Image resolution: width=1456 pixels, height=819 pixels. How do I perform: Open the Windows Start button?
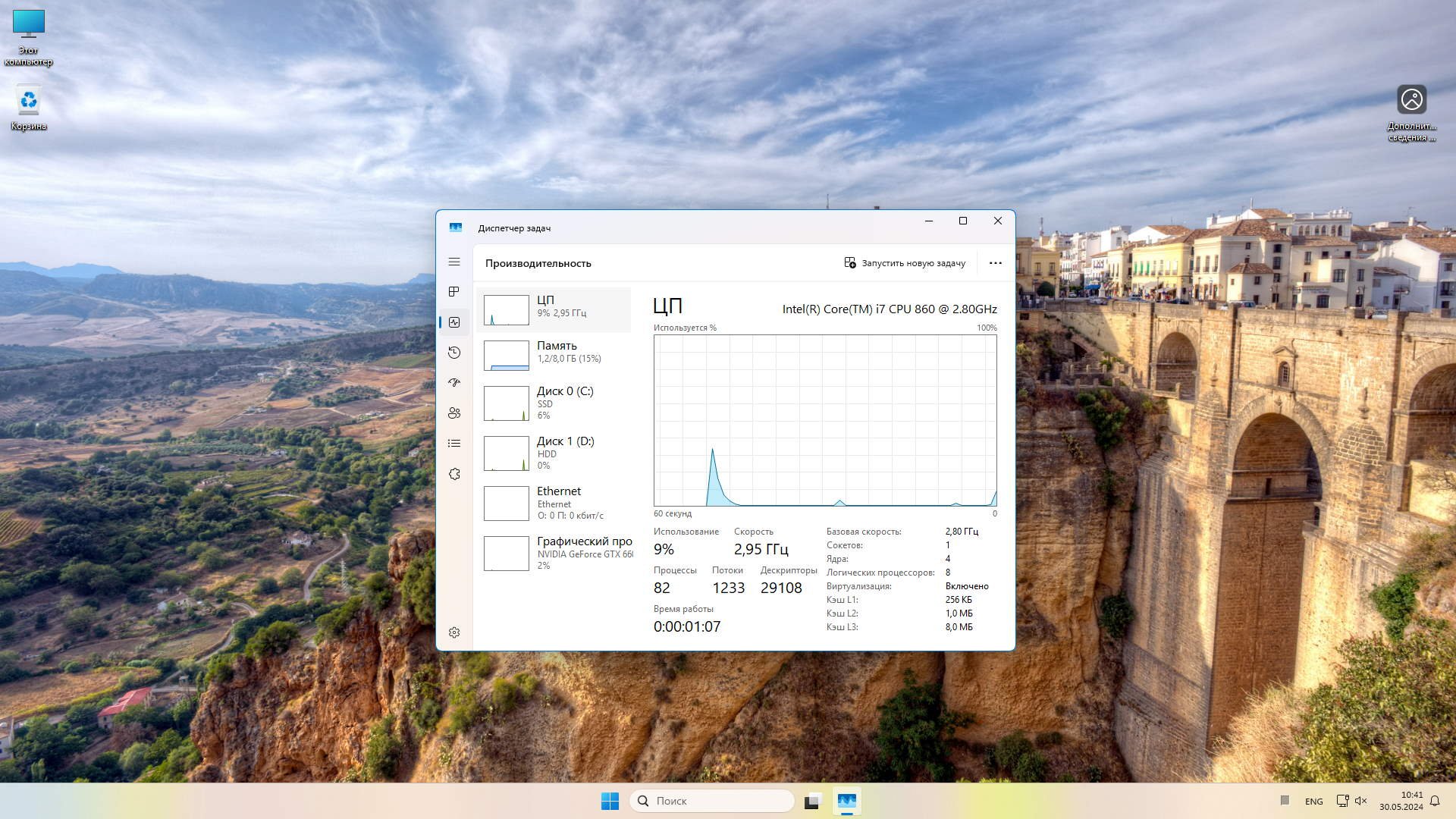click(x=610, y=801)
